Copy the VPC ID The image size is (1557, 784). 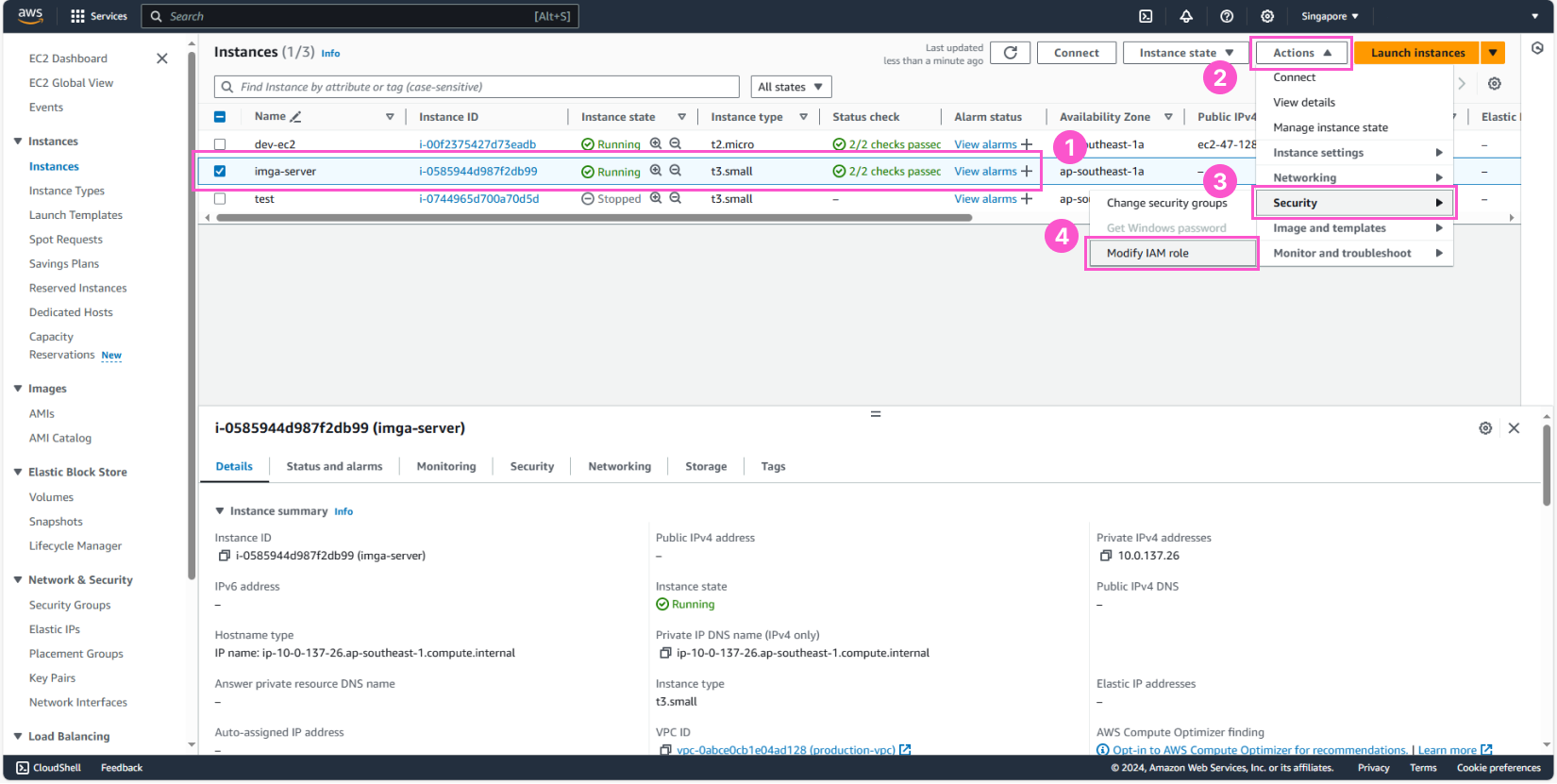pos(665,750)
